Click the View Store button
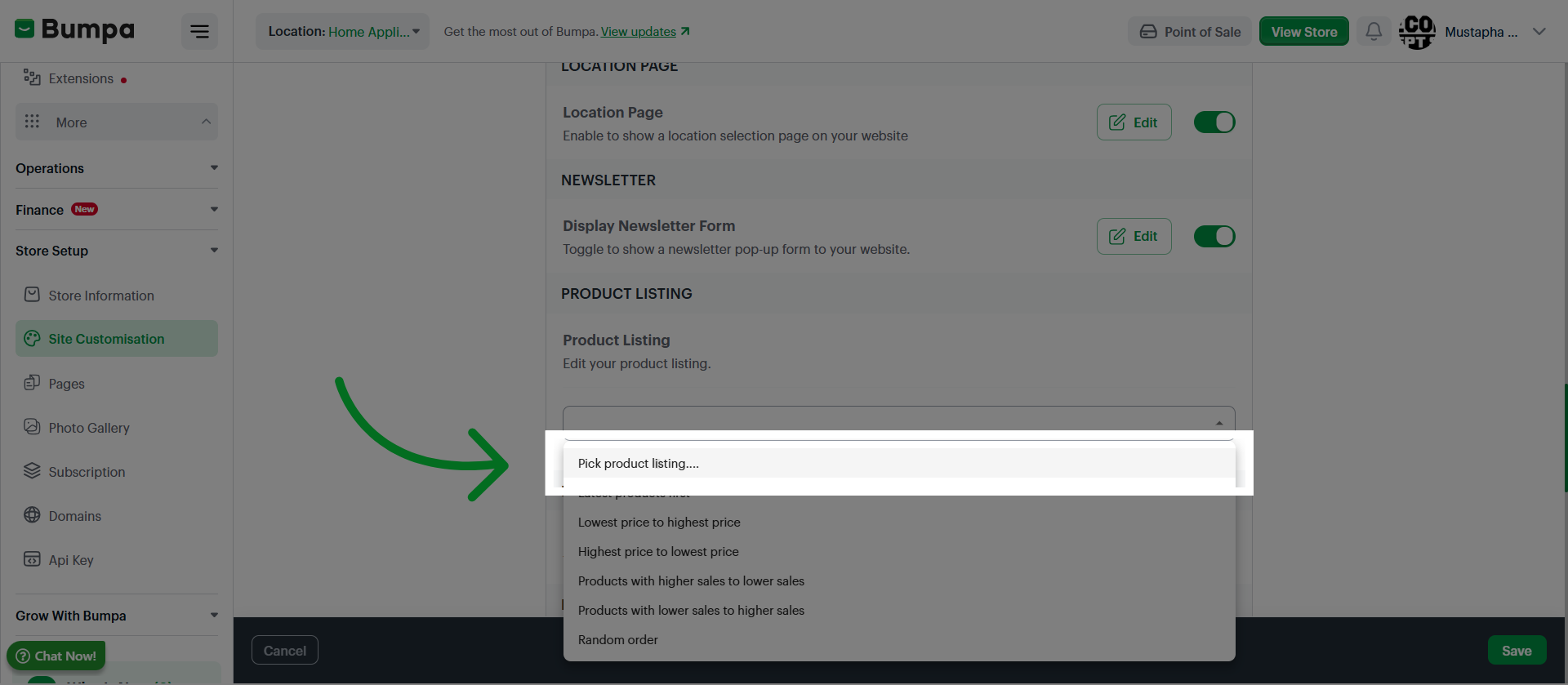This screenshot has height=685, width=1568. 1303,32
